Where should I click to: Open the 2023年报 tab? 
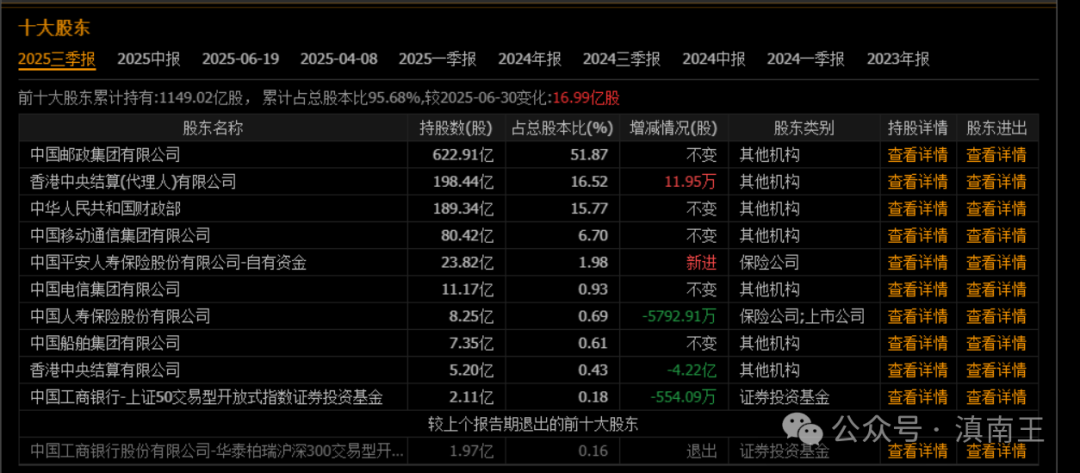pyautogui.click(x=898, y=59)
